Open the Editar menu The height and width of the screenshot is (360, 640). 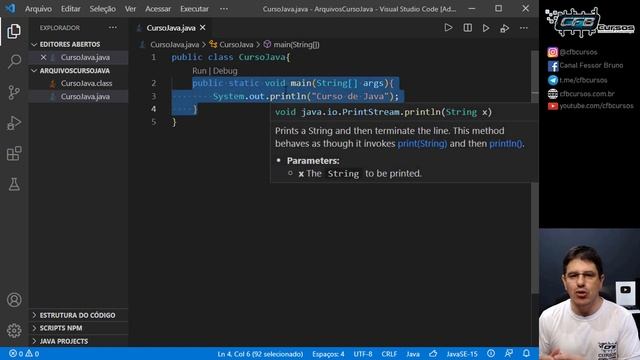pos(71,9)
